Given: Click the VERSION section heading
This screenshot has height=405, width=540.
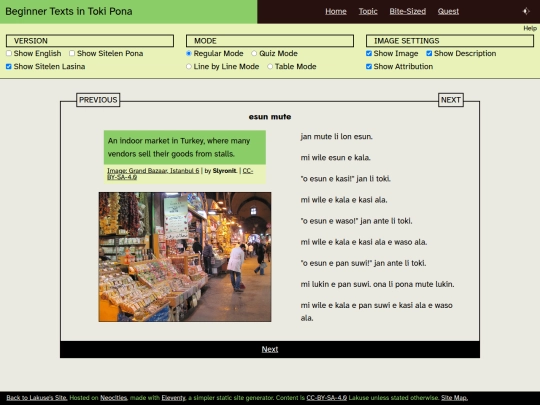Looking at the screenshot, I should (90, 41).
